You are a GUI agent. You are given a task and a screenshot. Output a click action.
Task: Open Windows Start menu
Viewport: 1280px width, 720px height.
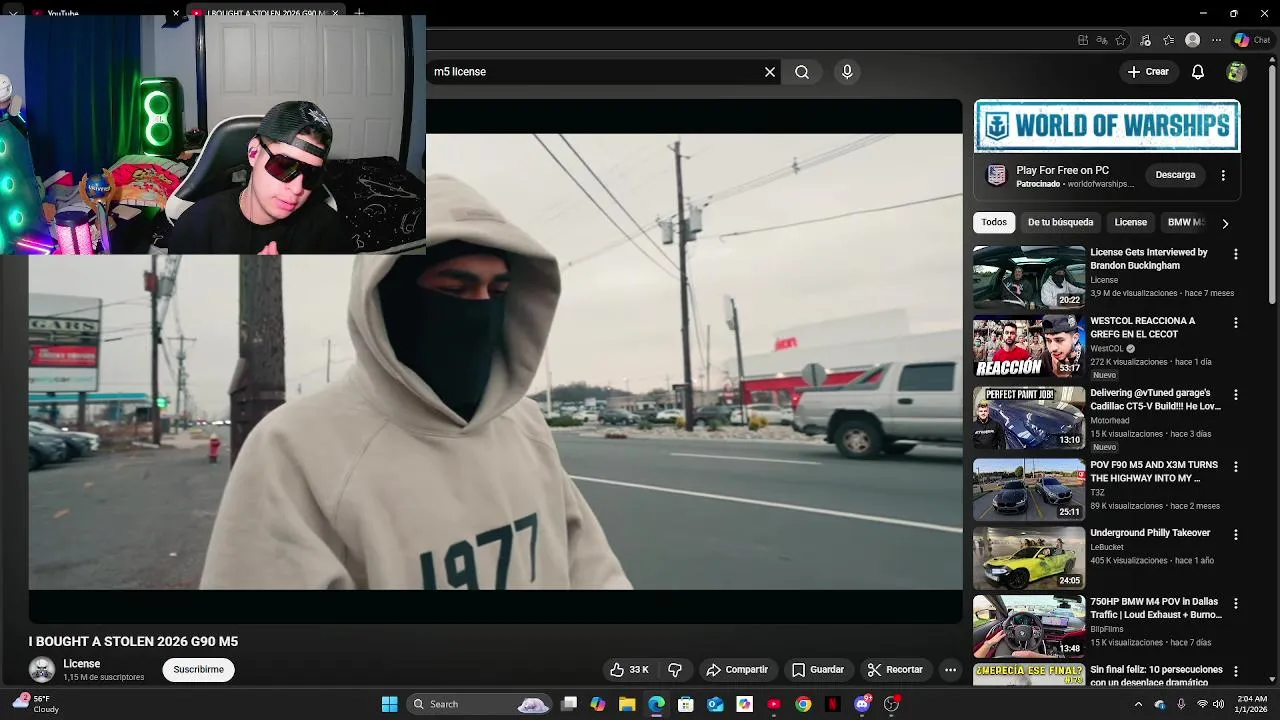tap(389, 704)
